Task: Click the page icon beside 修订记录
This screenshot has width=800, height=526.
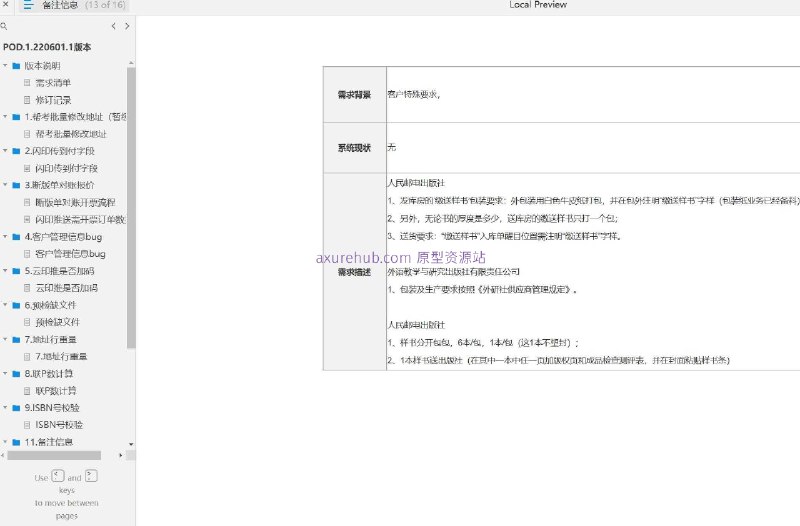Action: [27, 100]
